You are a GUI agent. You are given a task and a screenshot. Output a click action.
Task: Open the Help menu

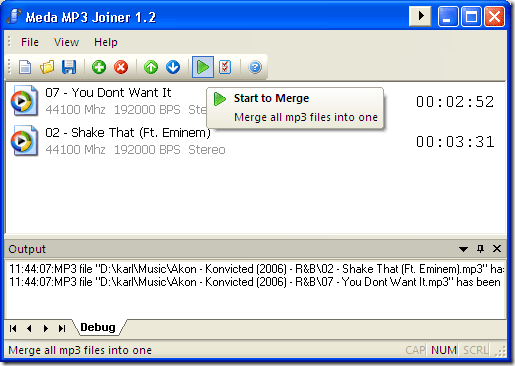click(x=106, y=42)
